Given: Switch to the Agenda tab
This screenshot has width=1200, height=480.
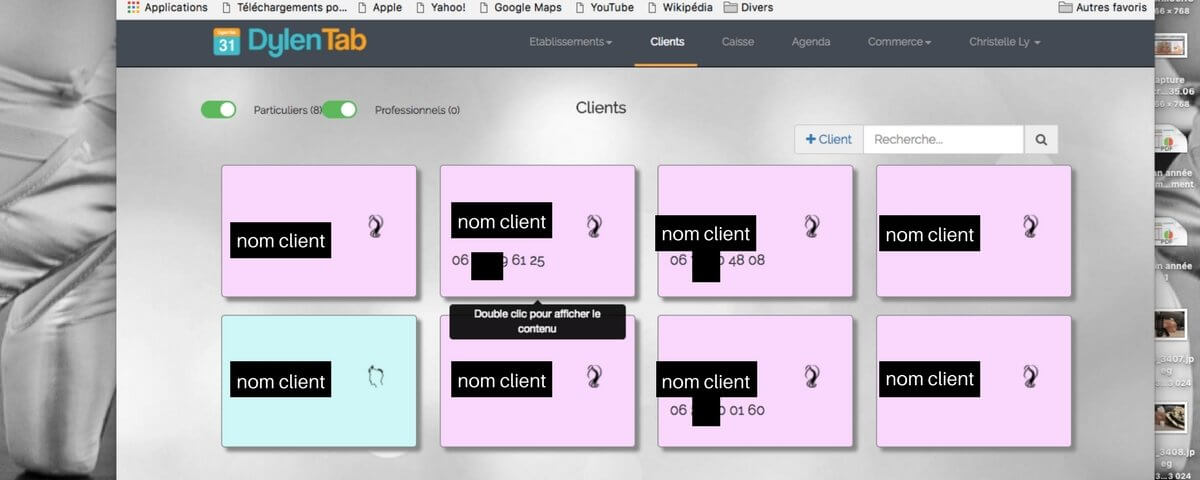Looking at the screenshot, I should click(x=811, y=42).
